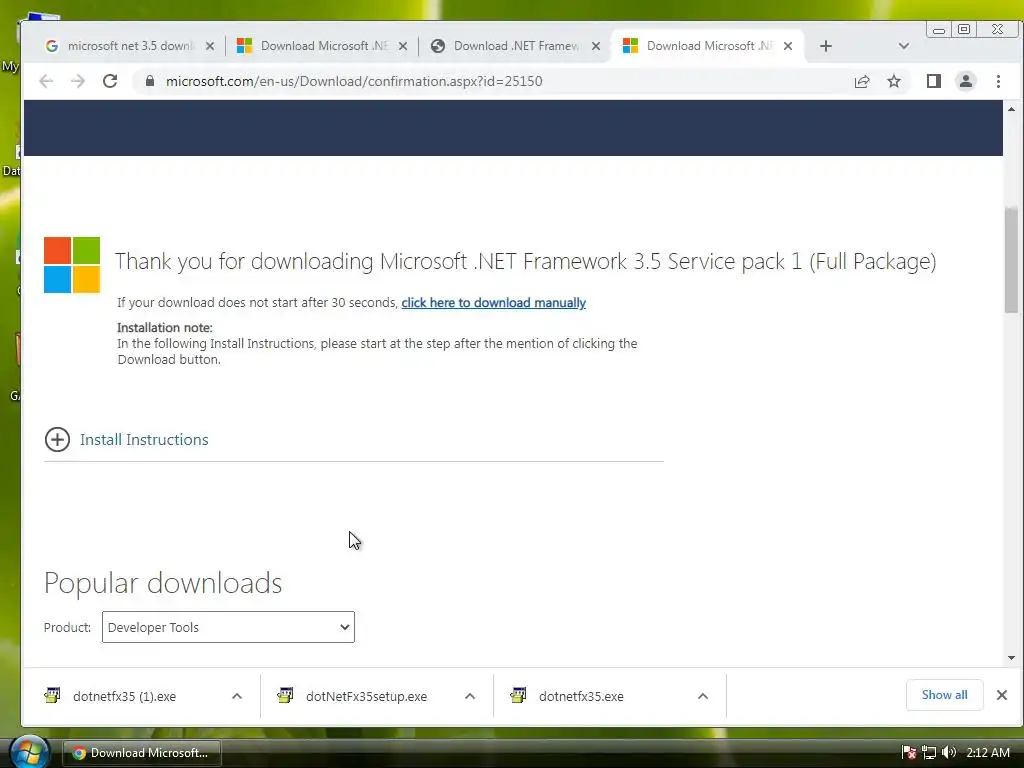Click the Install Instructions heading text
Screen dimensions: 1024x768
coord(144,440)
